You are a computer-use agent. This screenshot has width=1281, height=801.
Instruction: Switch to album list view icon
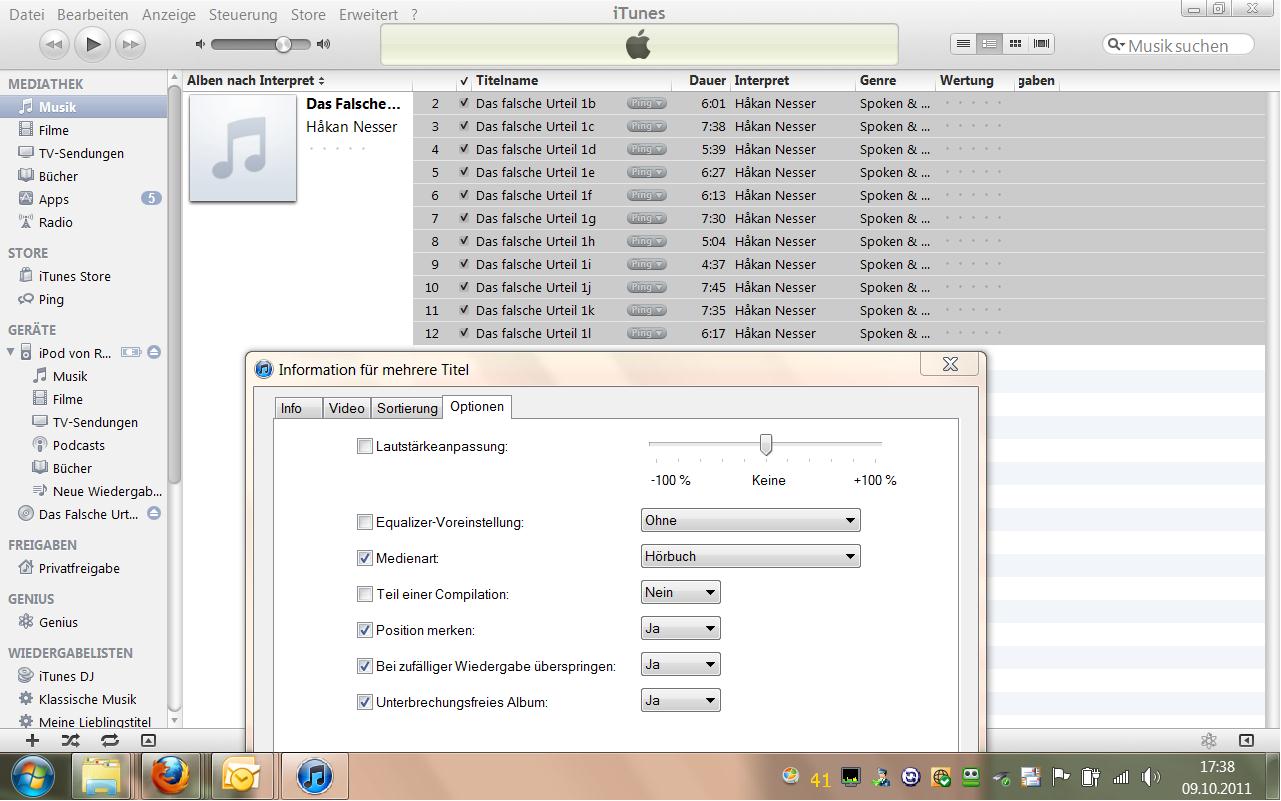pos(989,44)
